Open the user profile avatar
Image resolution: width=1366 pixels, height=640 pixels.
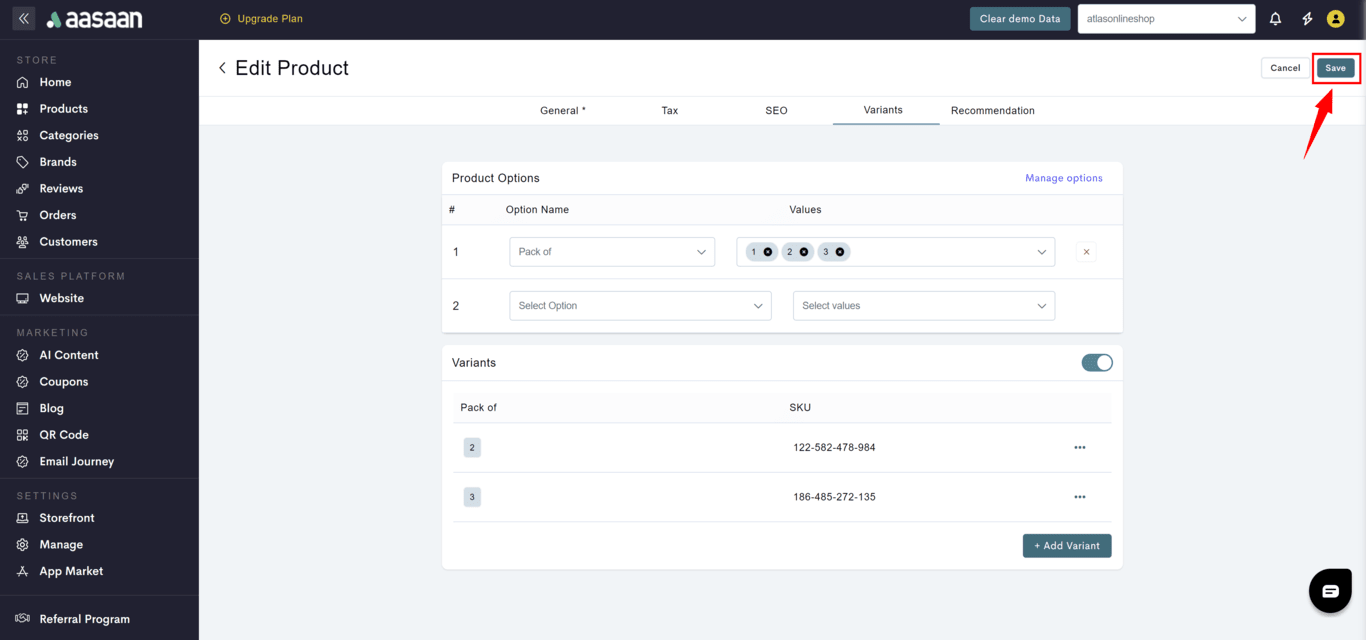coord(1335,19)
